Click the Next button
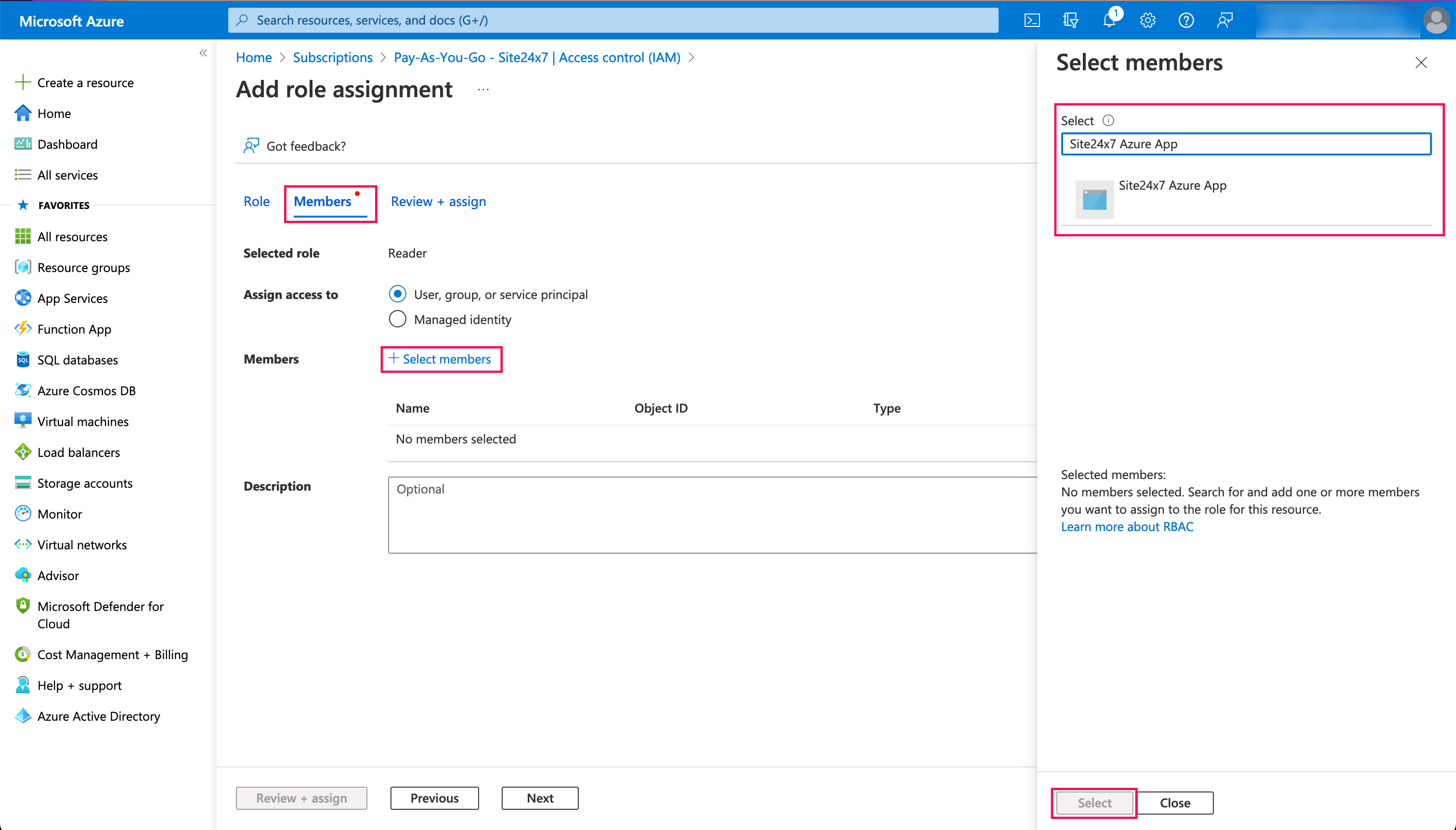The image size is (1456, 830). 539,798
